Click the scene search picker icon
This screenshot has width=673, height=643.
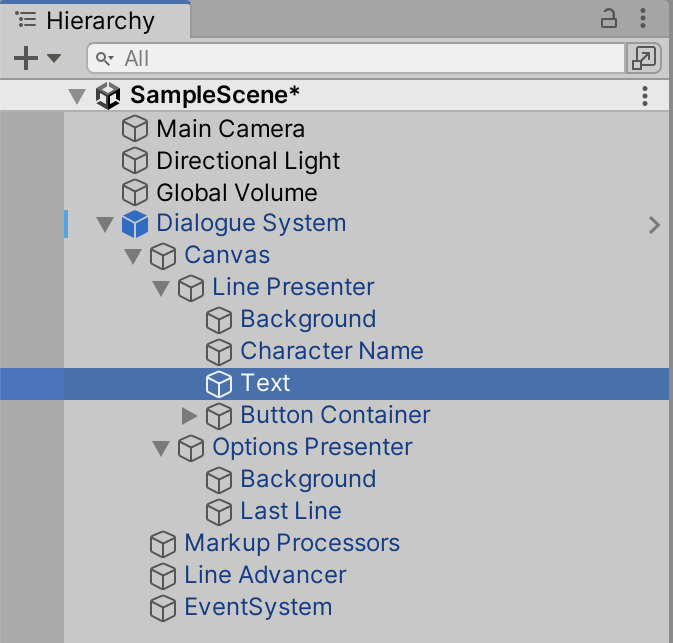641,58
